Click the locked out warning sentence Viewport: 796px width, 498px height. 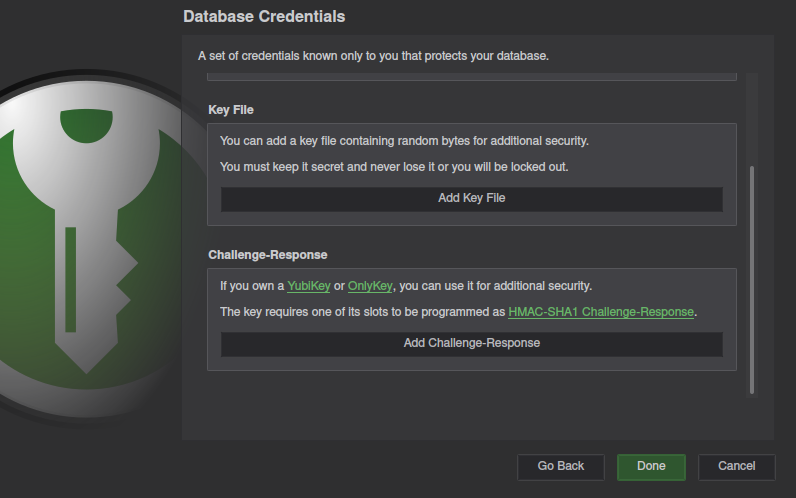tap(394, 167)
